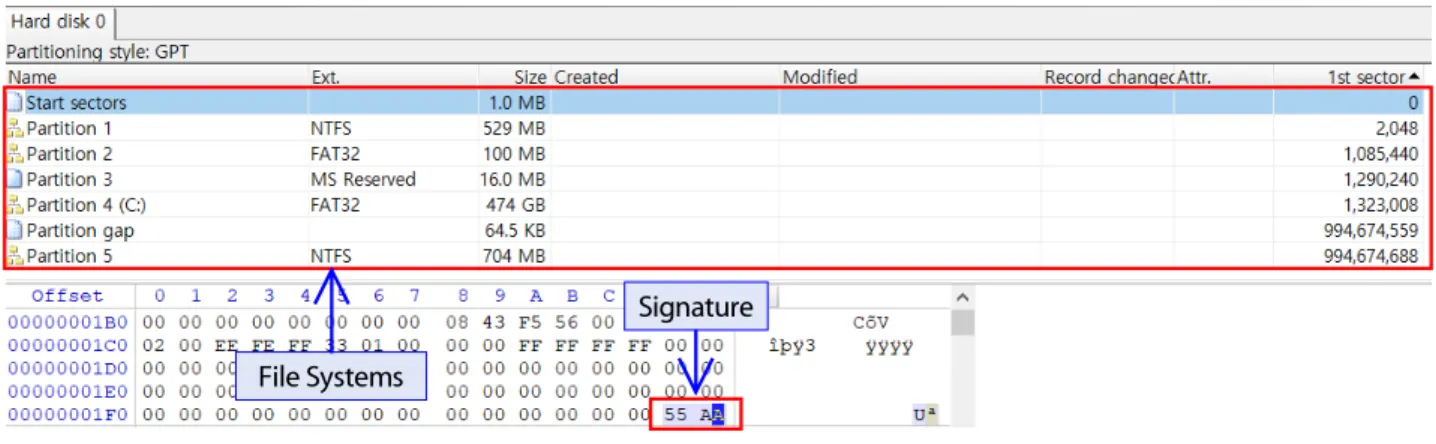The image size is (1436, 444).
Task: Click hex byte 43 in row 1B0
Action: click(494, 322)
